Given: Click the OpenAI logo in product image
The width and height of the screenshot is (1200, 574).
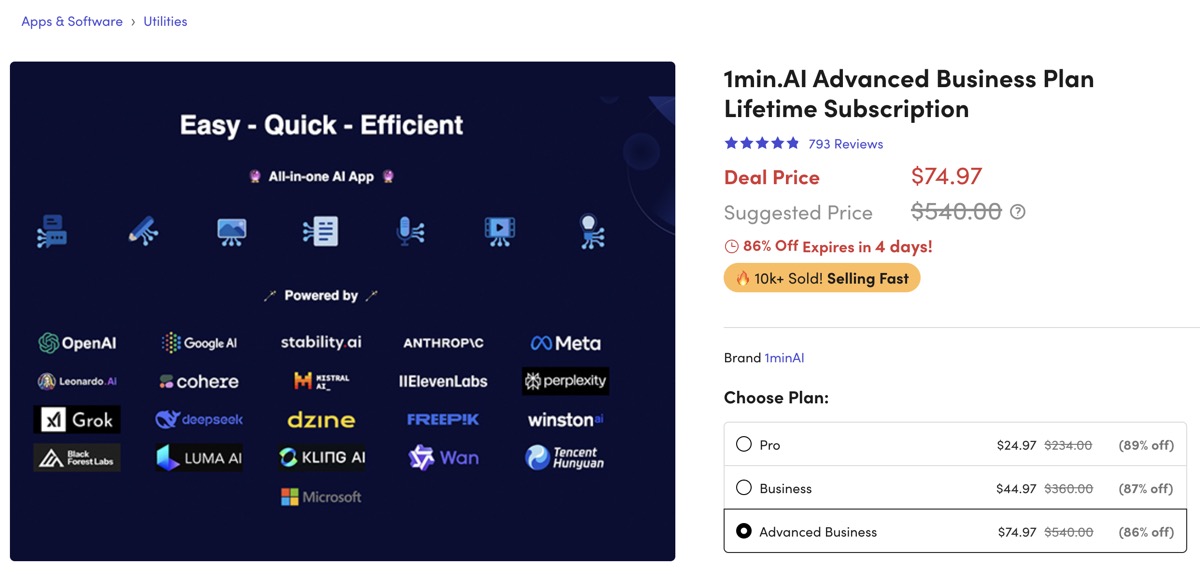Looking at the screenshot, I should click(x=77, y=343).
